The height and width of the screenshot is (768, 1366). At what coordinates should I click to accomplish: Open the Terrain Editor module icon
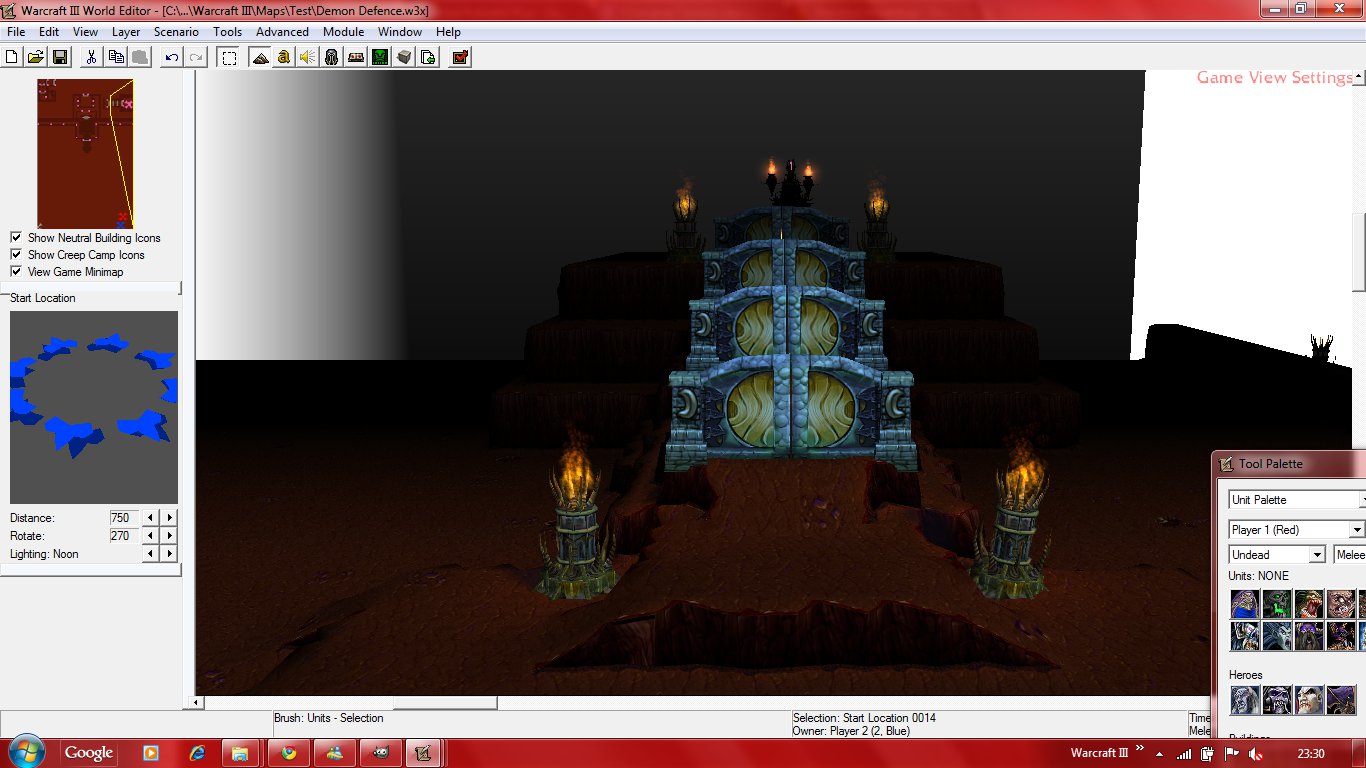(260, 57)
